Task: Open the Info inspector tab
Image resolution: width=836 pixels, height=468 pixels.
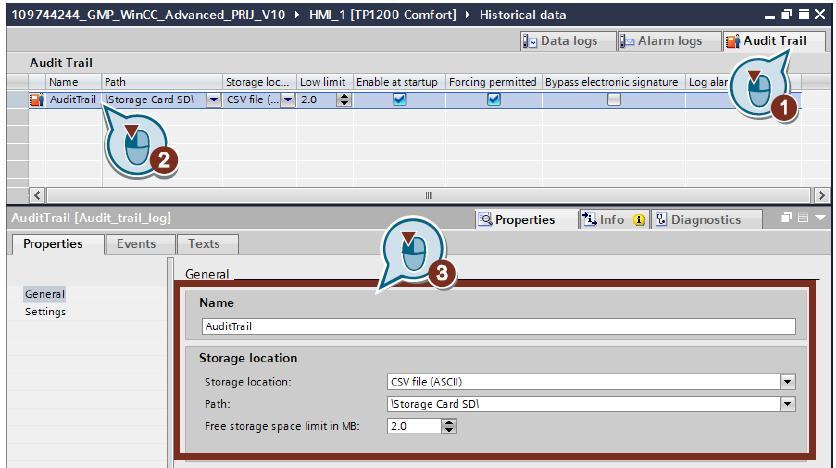Action: 613,220
